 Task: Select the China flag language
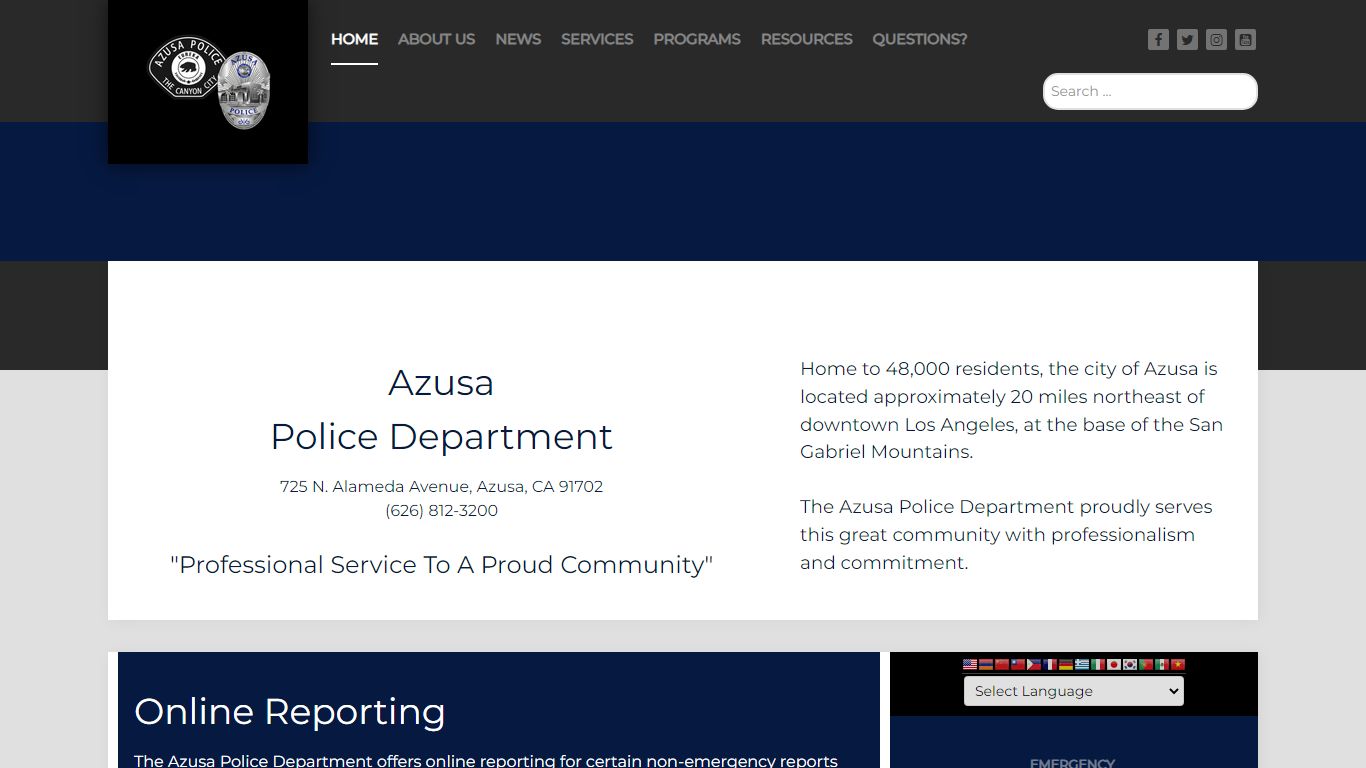1002,664
